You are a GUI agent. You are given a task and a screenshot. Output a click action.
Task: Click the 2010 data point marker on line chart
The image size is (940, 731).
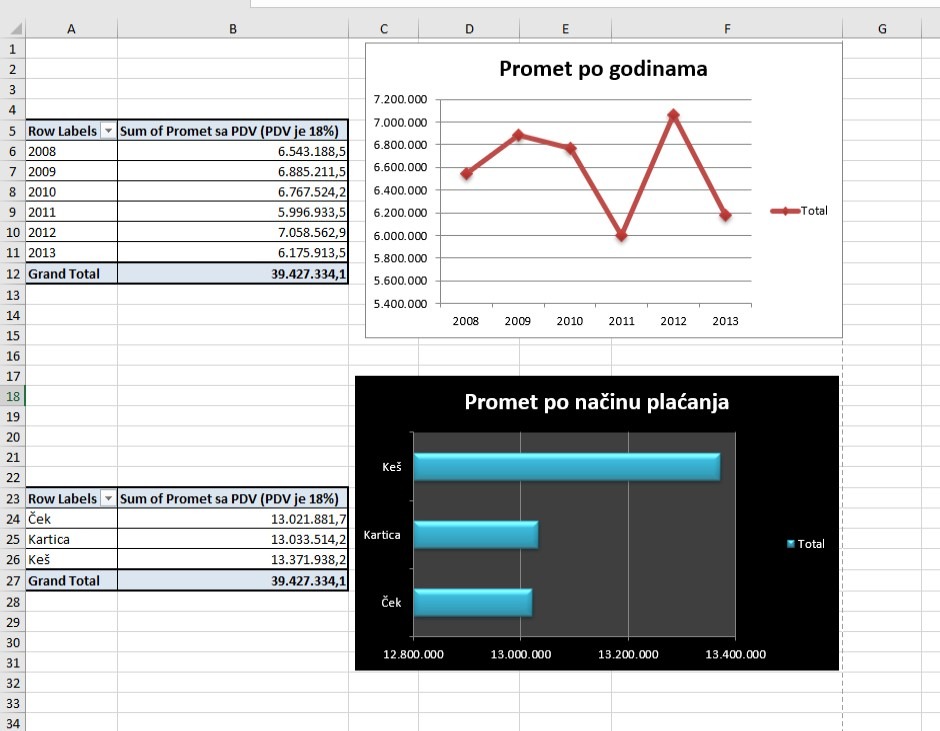tap(570, 148)
